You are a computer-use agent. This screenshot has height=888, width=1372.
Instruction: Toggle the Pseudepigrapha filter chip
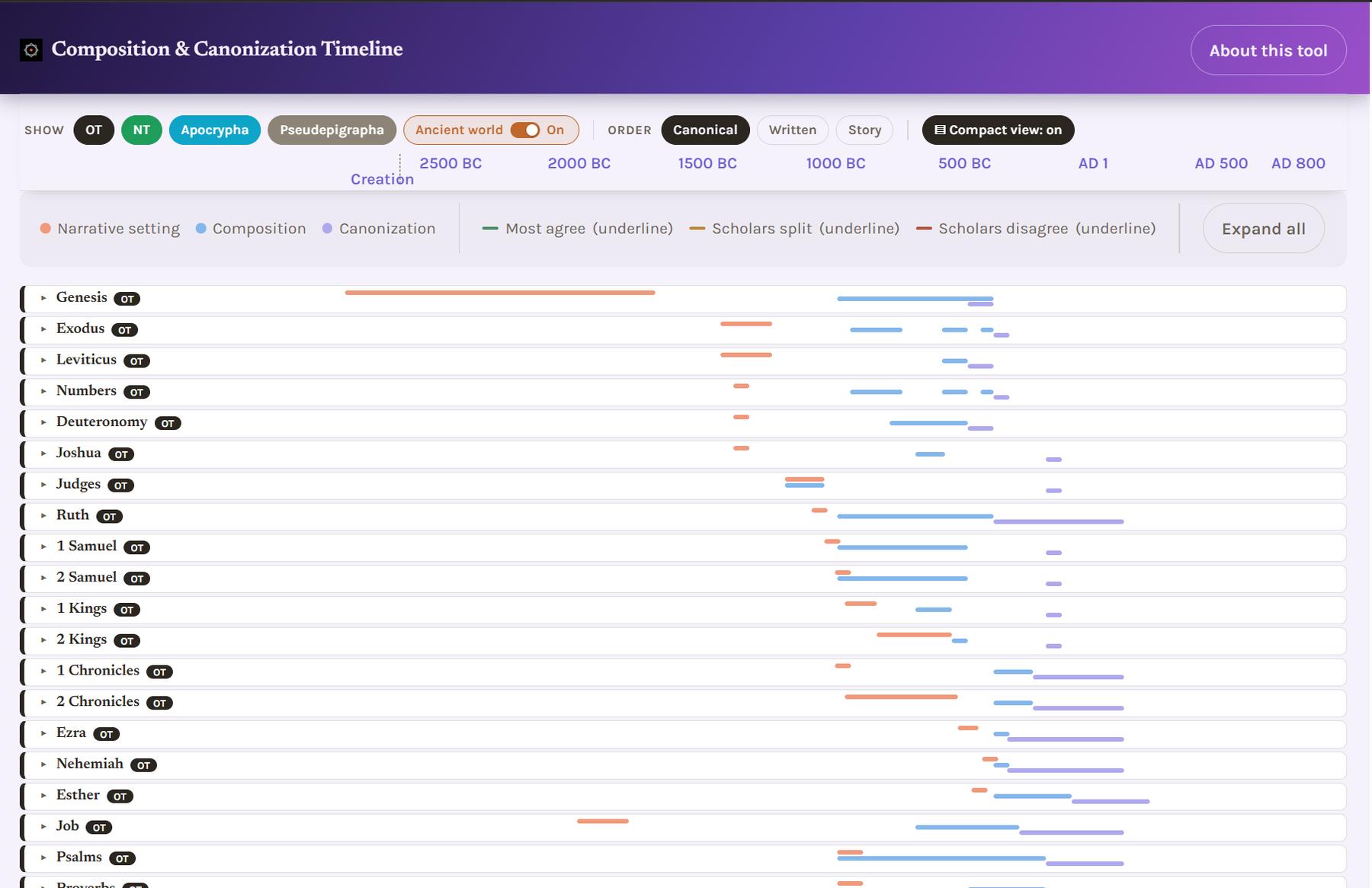coord(332,130)
